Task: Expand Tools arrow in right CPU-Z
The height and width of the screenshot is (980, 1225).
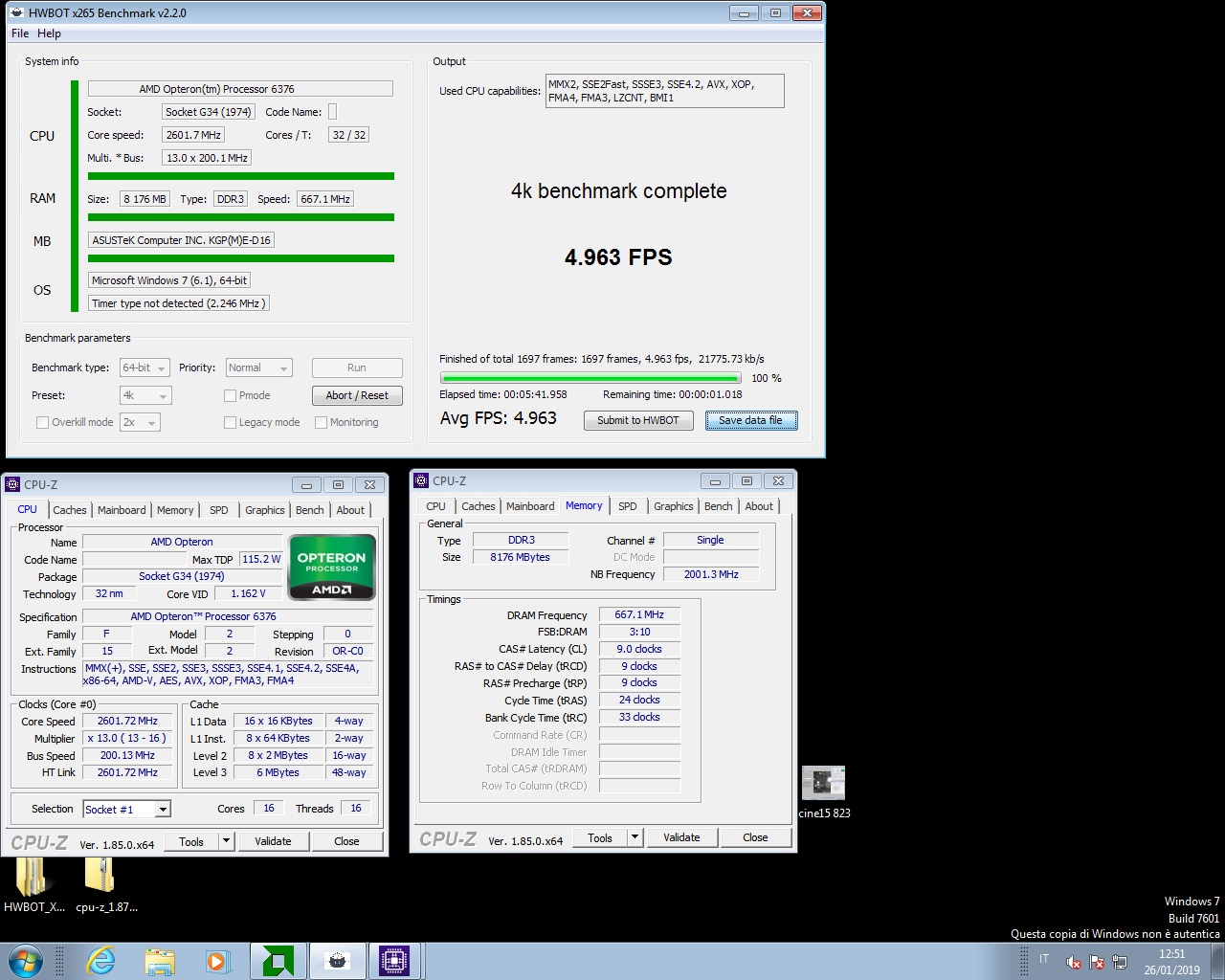Action: [635, 838]
